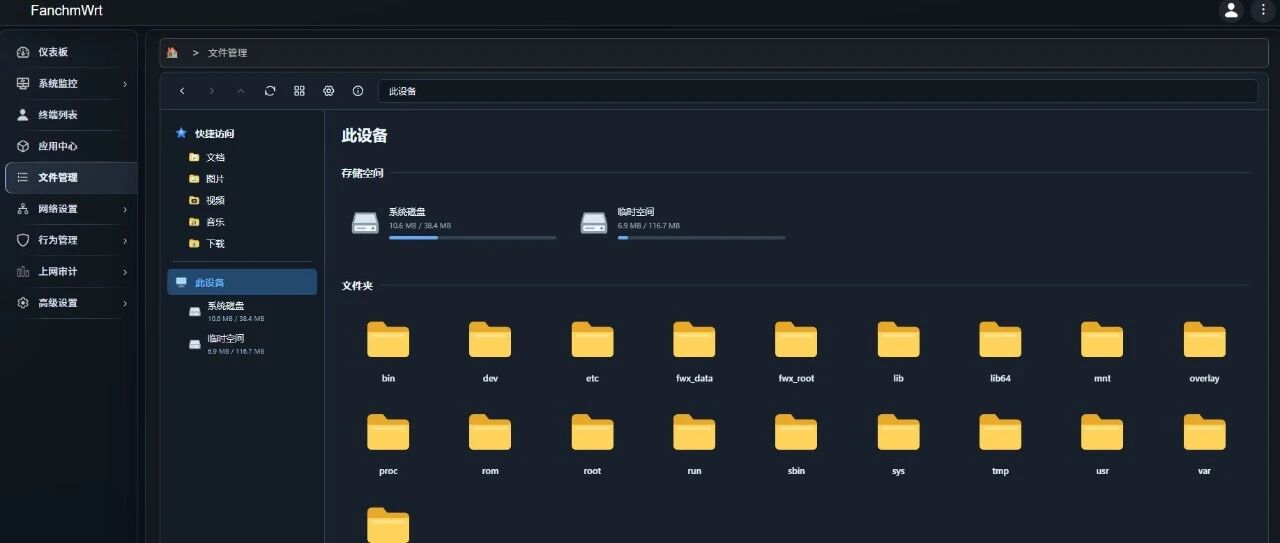Select the 系统磁盘 drive in storage section
This screenshot has height=543, width=1280.
coord(453,222)
